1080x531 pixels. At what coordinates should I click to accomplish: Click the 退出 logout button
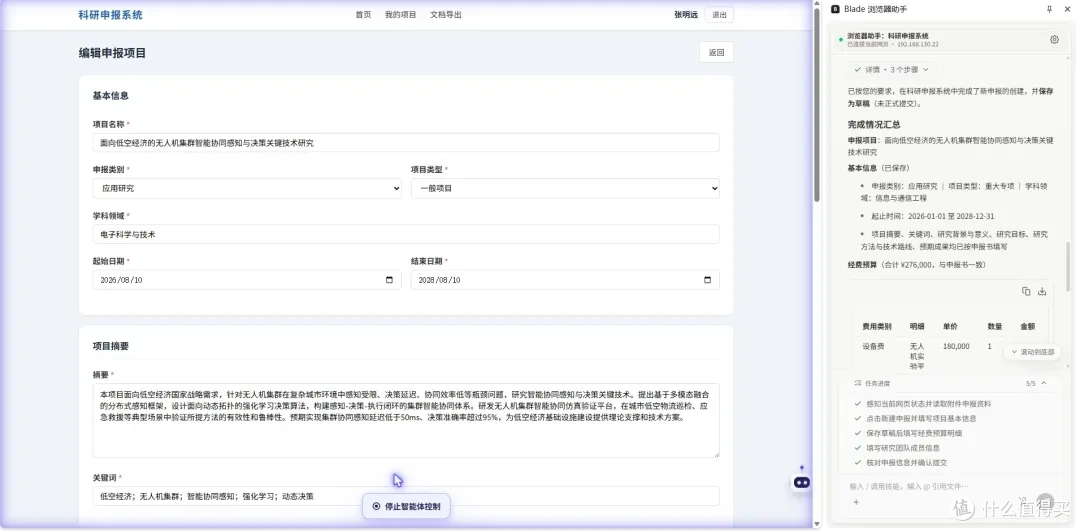click(719, 14)
